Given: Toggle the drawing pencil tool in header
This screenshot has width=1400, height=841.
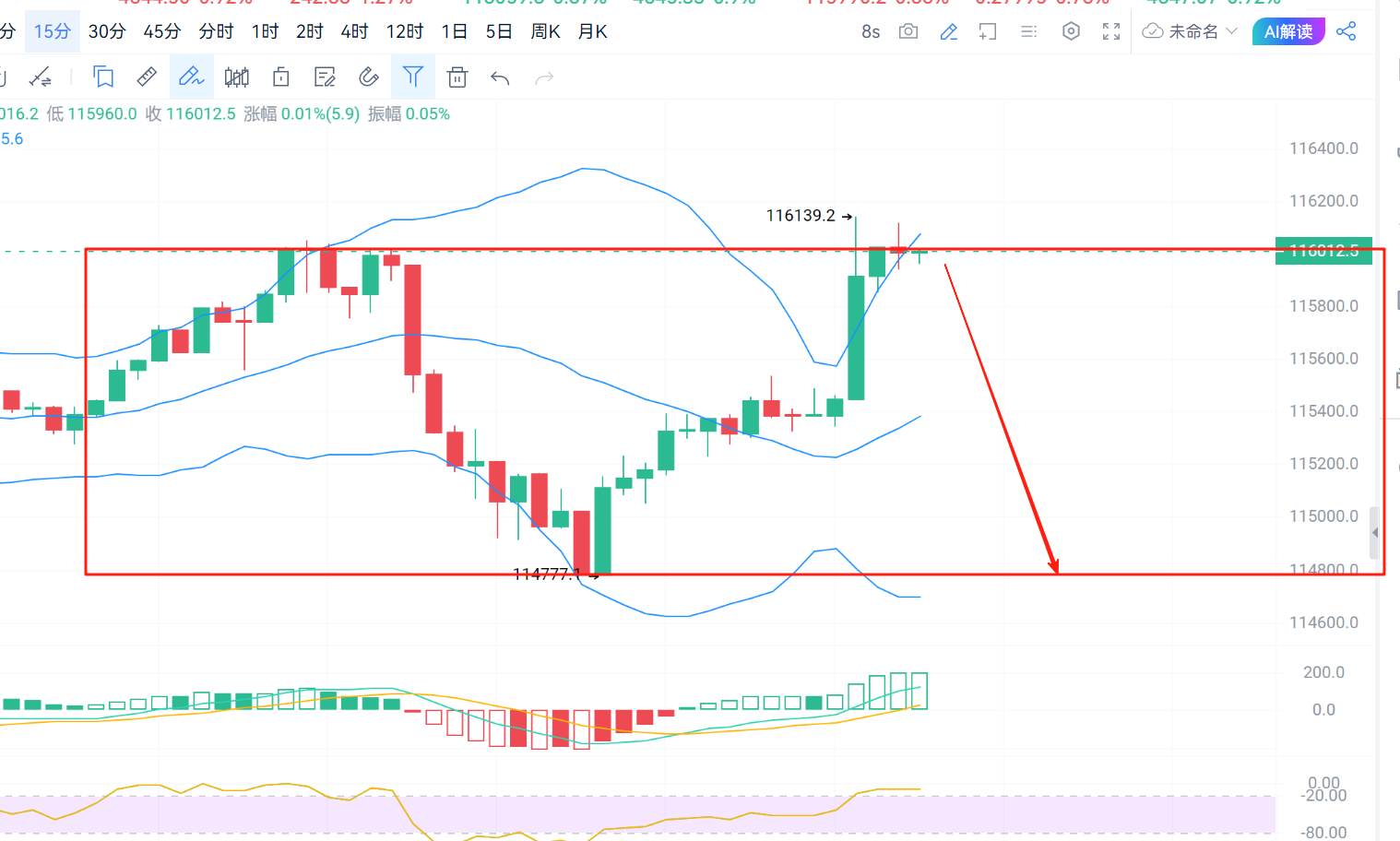Looking at the screenshot, I should tap(948, 32).
